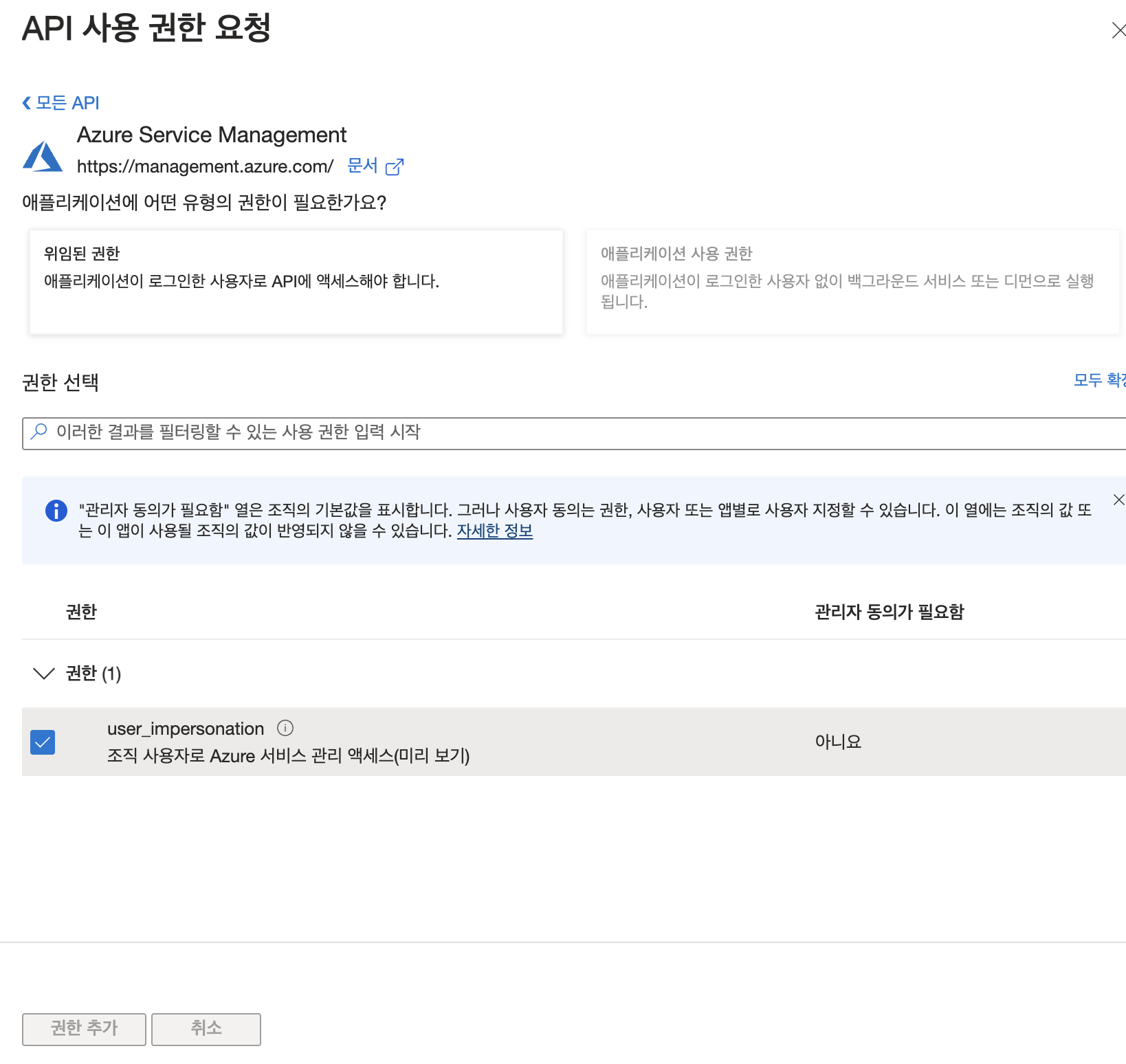Select the 위임된 권한 card

[296, 282]
